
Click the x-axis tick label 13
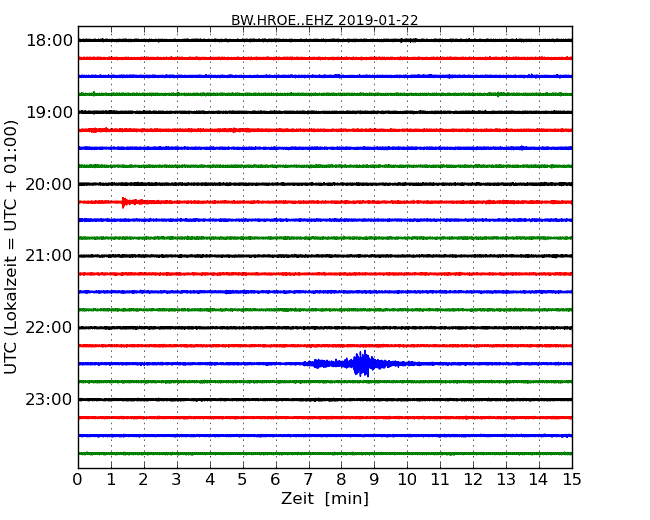pyautogui.click(x=506, y=479)
